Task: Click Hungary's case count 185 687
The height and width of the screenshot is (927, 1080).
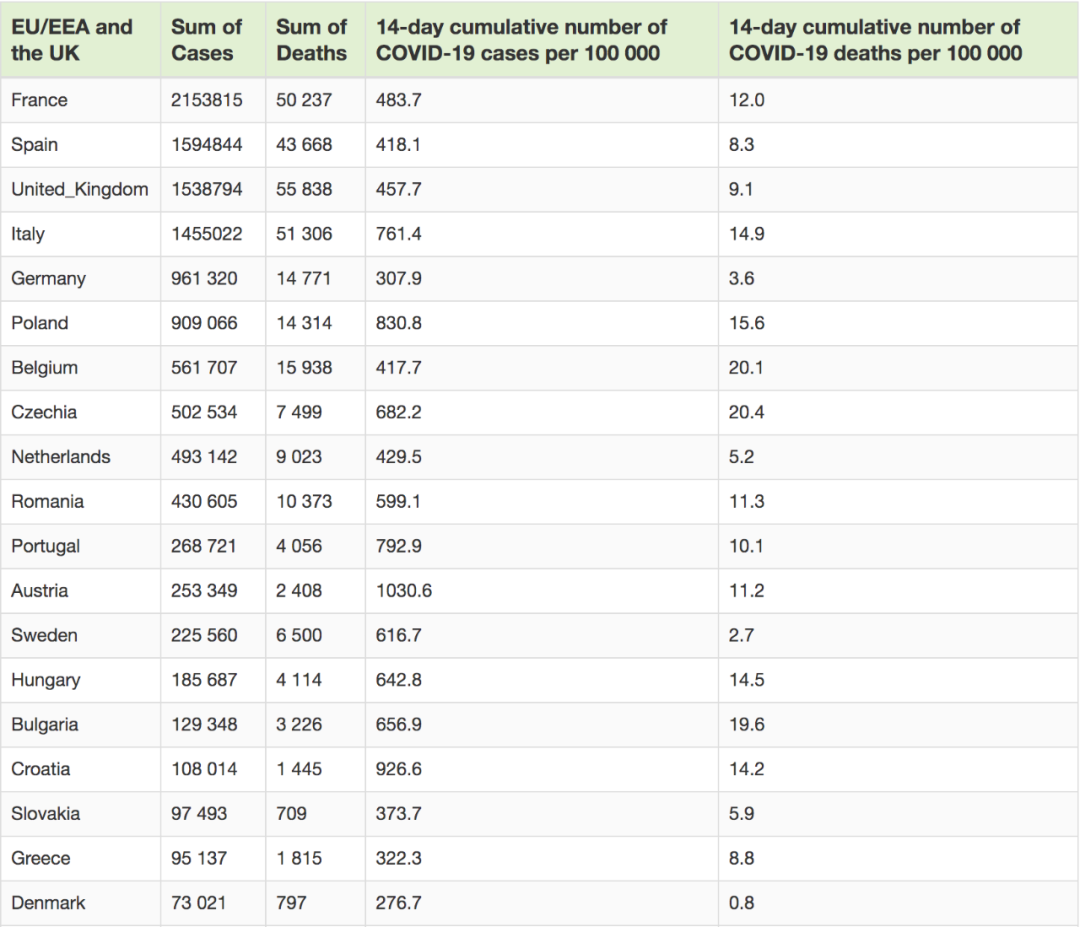Action: pos(204,680)
